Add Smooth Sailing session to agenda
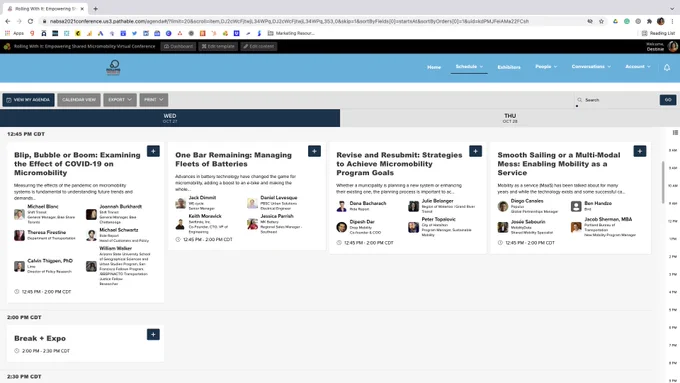680x383 pixels. (x=640, y=151)
